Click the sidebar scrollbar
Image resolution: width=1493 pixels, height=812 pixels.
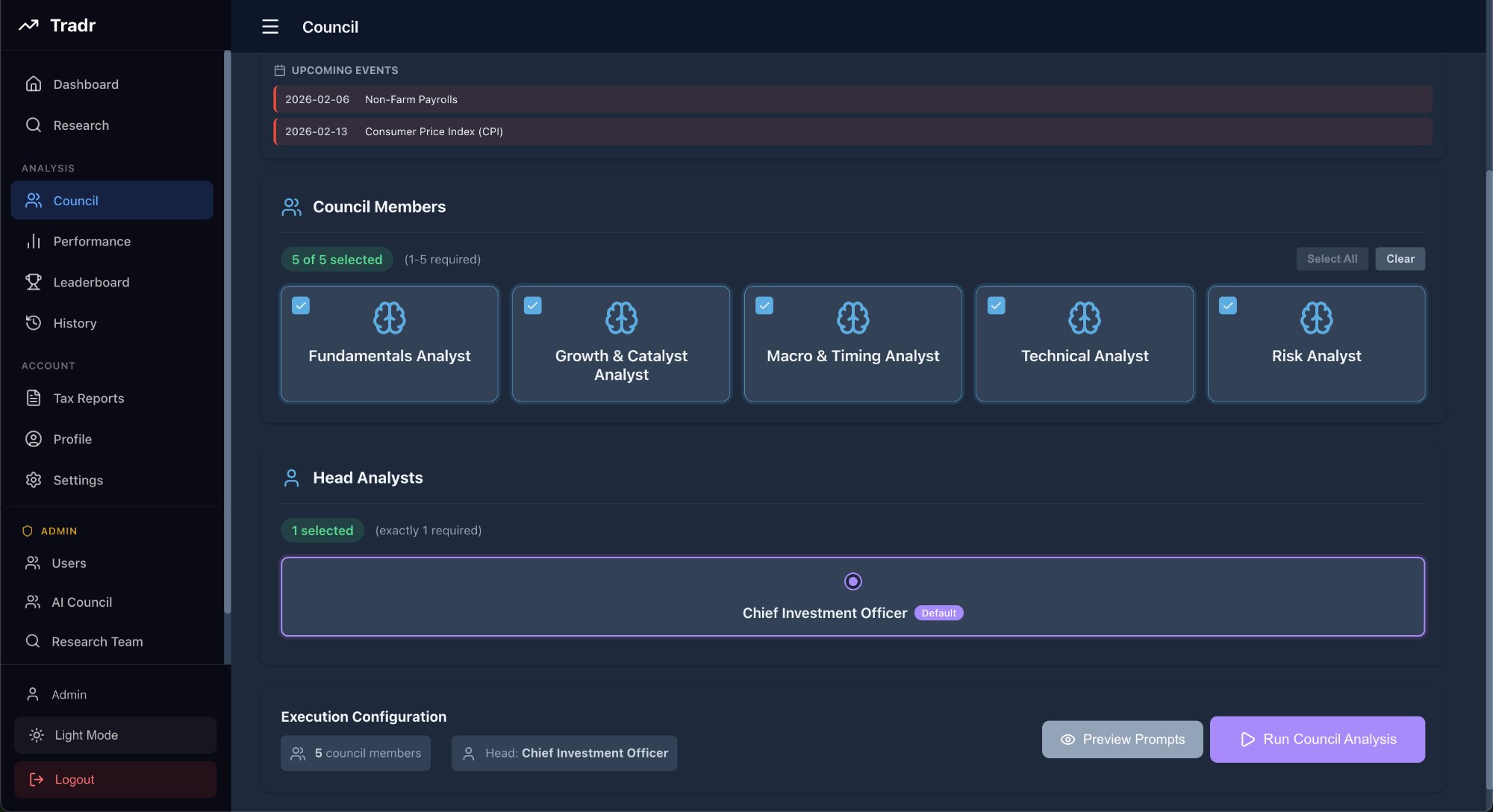point(227,332)
